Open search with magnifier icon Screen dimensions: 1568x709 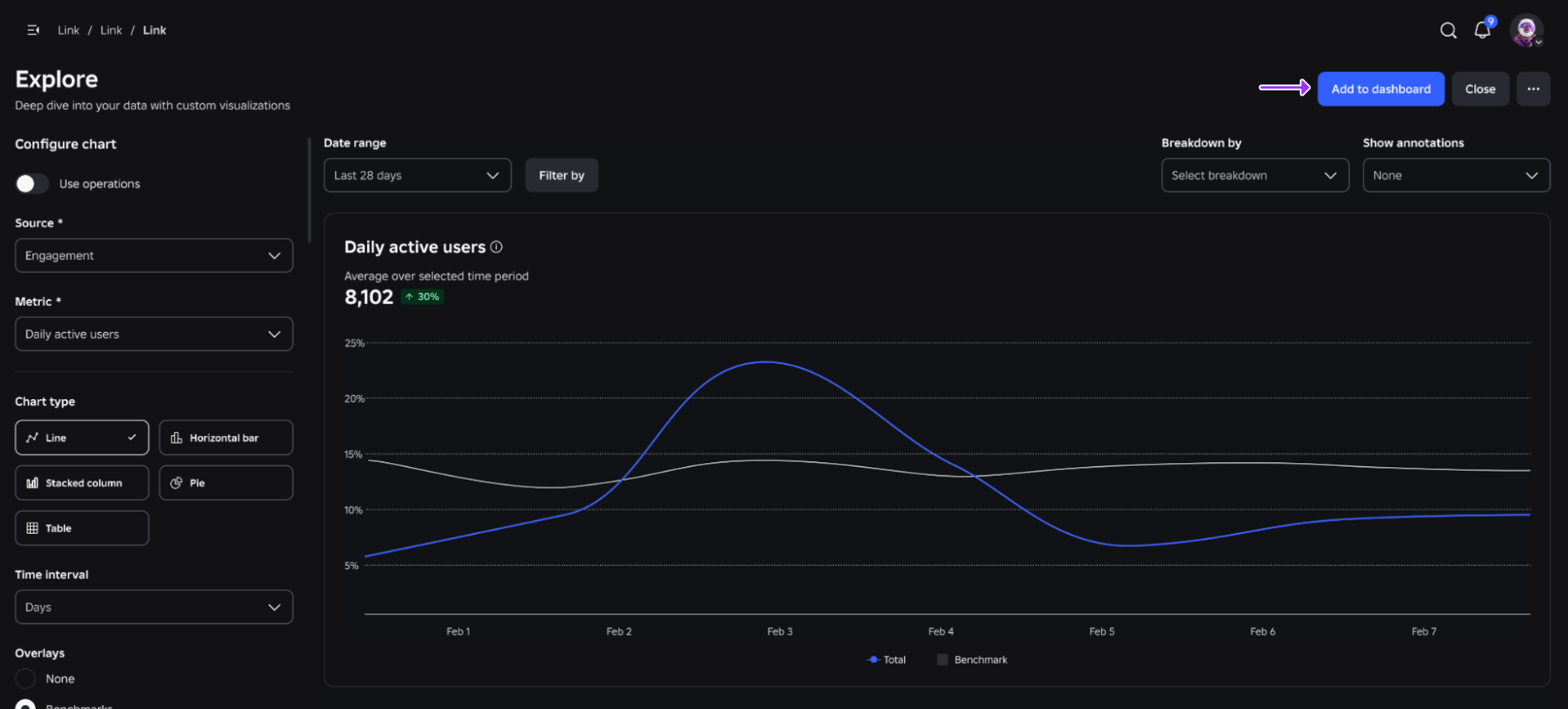pyautogui.click(x=1448, y=30)
